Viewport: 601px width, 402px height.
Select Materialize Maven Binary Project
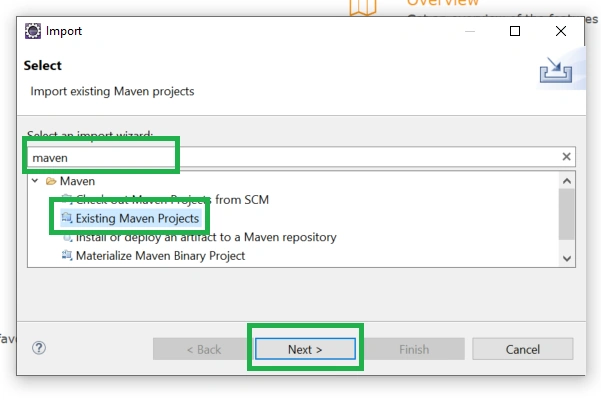(x=160, y=256)
